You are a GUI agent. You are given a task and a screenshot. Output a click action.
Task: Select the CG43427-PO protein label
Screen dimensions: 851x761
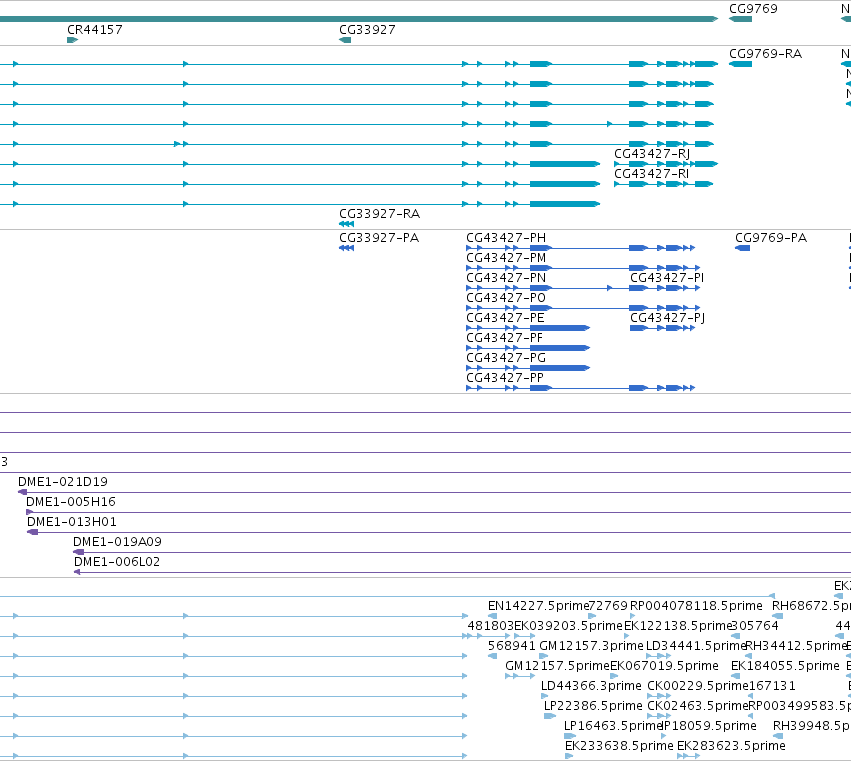506,298
